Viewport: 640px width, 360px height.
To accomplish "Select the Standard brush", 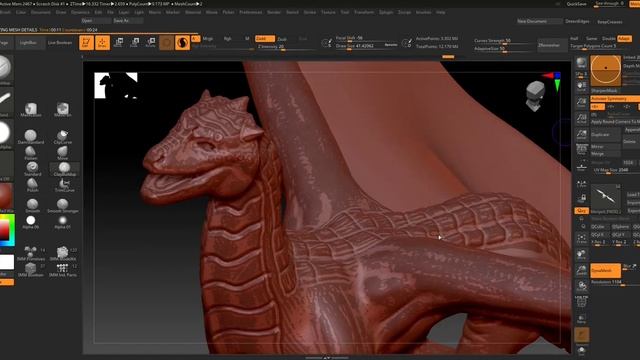I will (32, 169).
